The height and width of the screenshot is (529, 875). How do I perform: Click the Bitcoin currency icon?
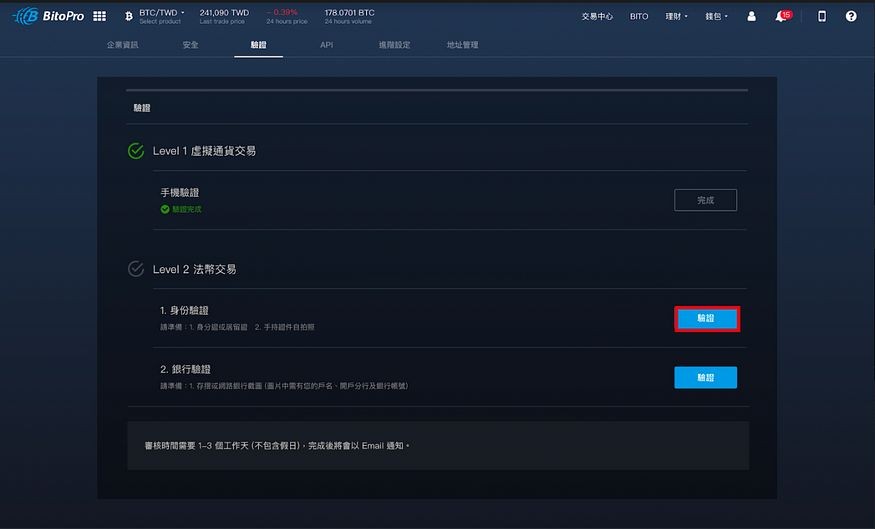129,16
